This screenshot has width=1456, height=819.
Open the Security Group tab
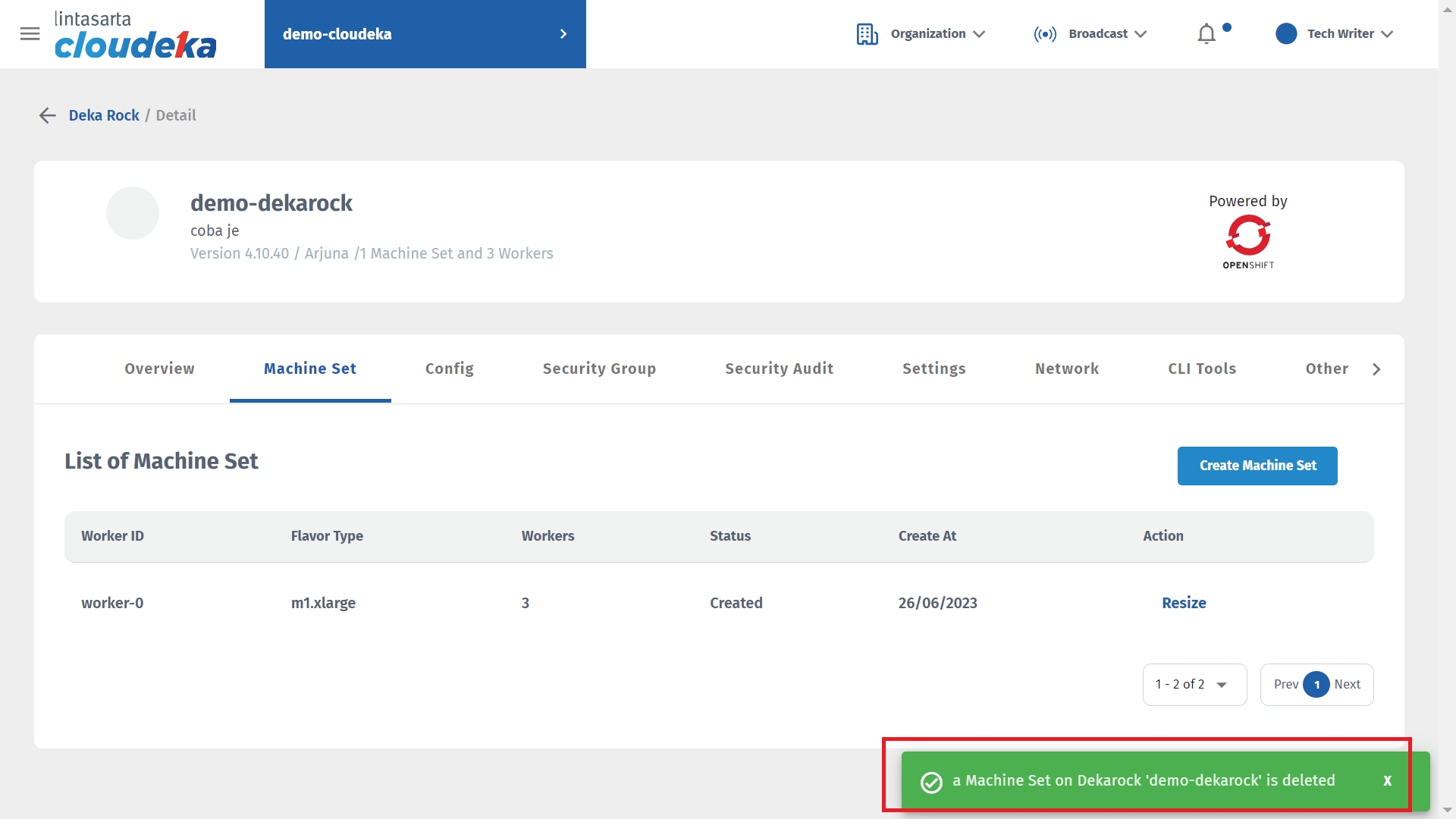coord(599,369)
